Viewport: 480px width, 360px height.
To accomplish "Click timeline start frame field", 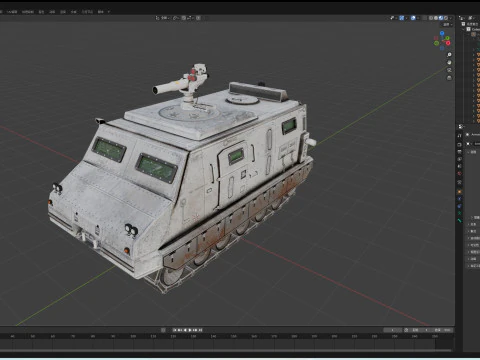I will click(420, 330).
